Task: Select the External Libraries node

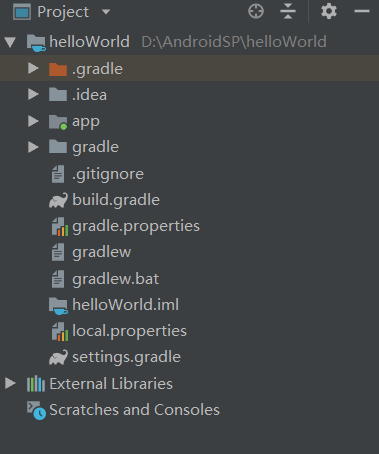Action: coord(111,384)
